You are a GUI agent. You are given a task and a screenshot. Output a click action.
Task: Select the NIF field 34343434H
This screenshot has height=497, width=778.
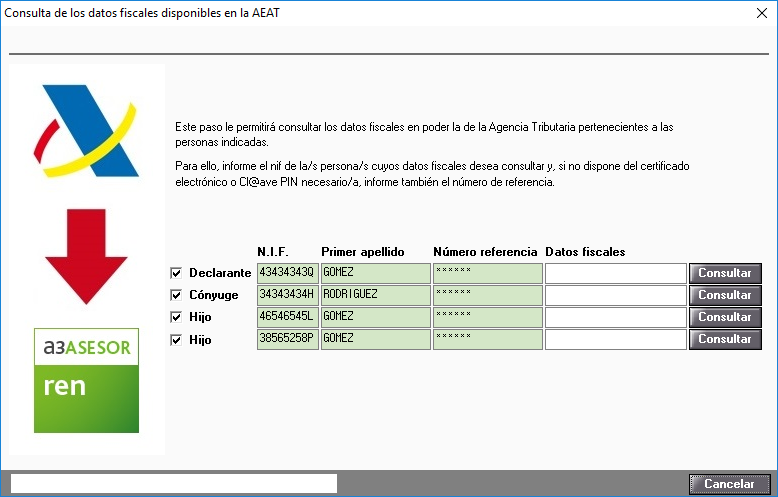[x=288, y=295]
